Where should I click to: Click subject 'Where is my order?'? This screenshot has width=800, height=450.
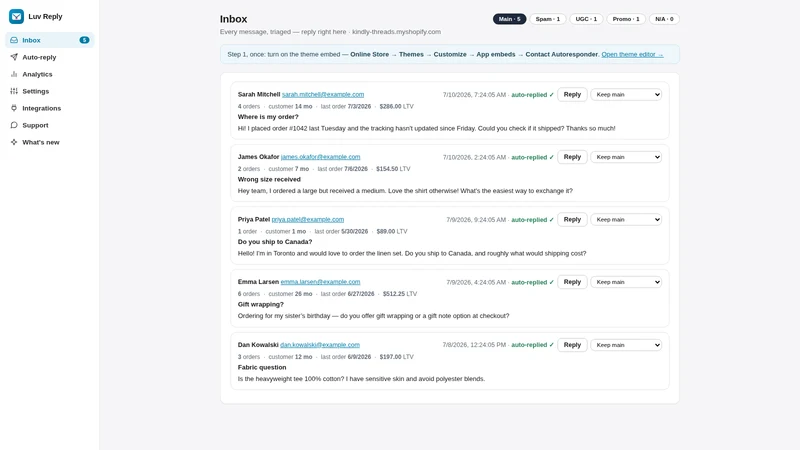point(268,117)
